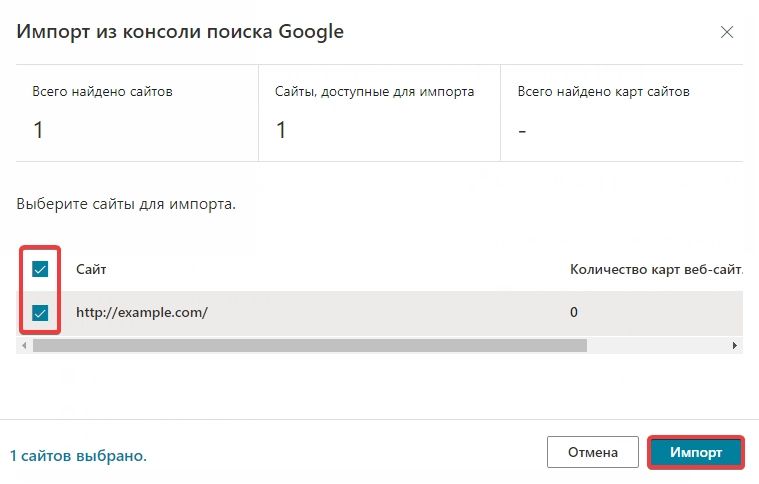Screen dimensions: 759x484
Task: Click the '1 сайтов выбрано.' status text
Action: pos(78,455)
